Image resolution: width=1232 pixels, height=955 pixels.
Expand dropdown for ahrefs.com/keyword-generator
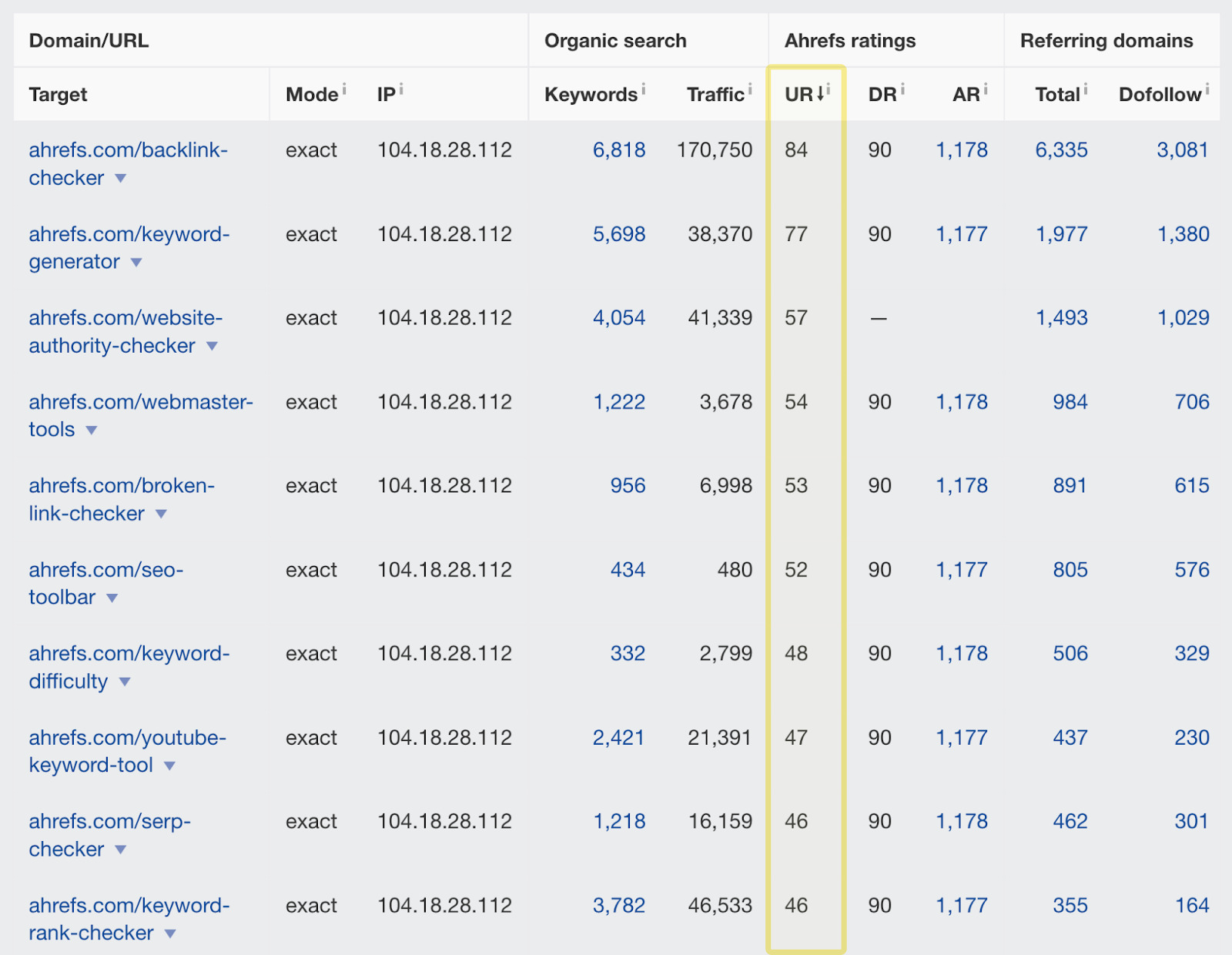(136, 263)
